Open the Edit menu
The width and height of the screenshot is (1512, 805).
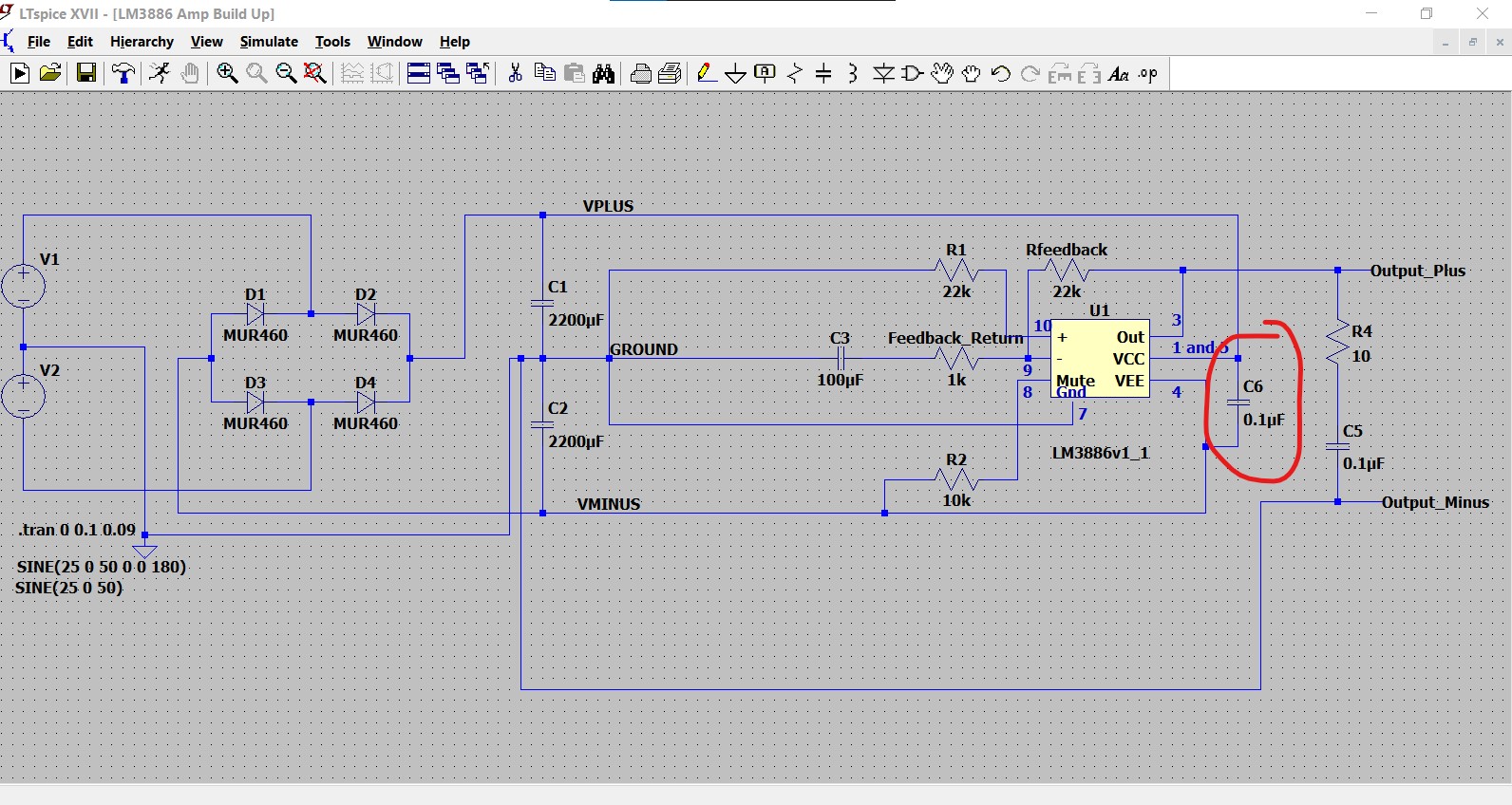point(80,42)
